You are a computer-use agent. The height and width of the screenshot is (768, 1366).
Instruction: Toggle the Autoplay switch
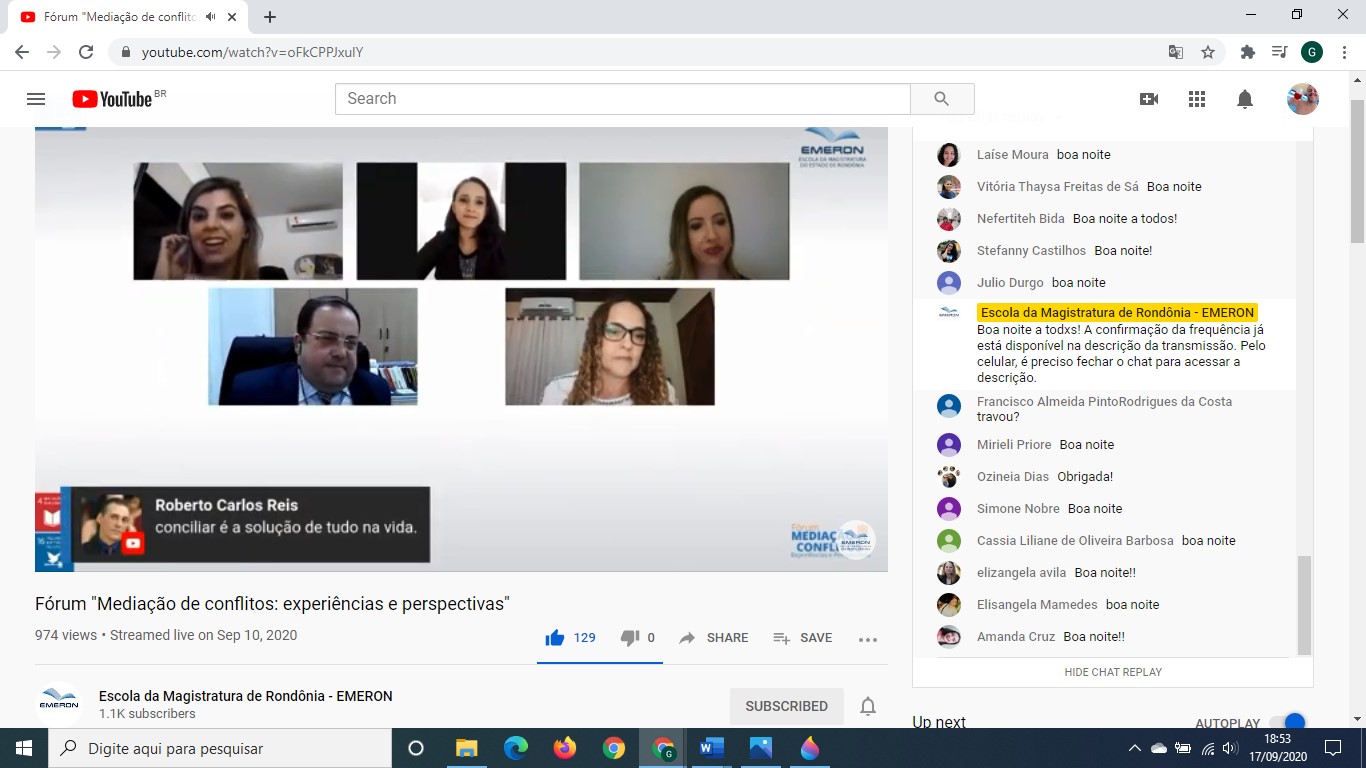tap(1289, 723)
